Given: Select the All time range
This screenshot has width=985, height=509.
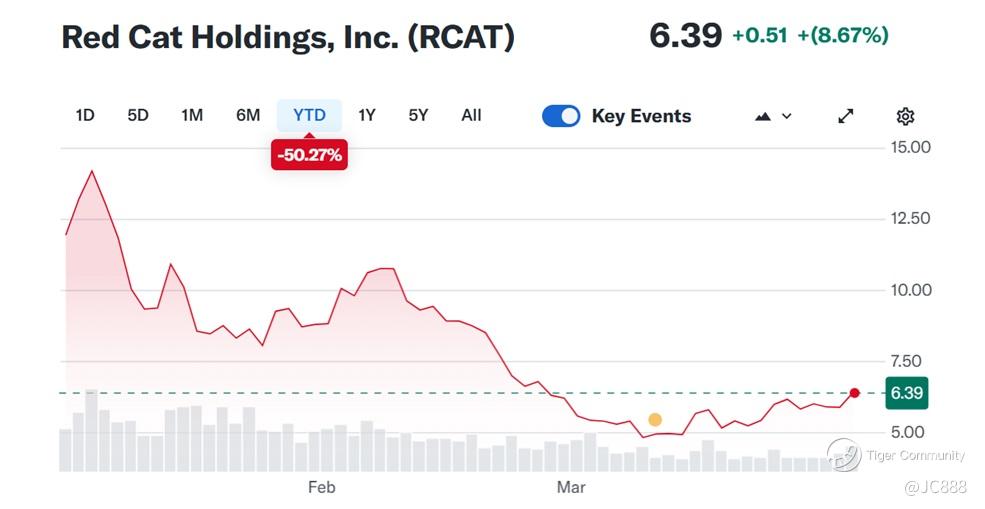Looking at the screenshot, I should coord(471,115).
